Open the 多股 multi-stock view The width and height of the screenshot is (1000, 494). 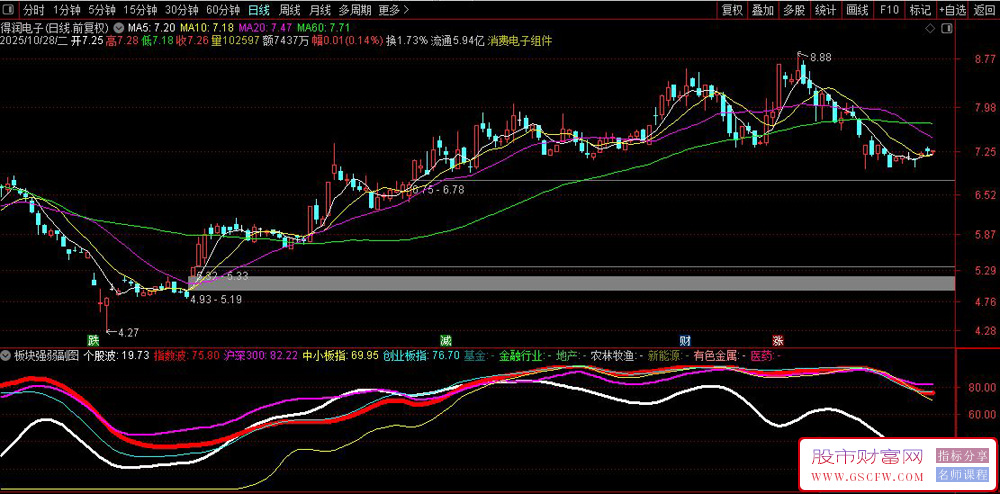coord(794,10)
